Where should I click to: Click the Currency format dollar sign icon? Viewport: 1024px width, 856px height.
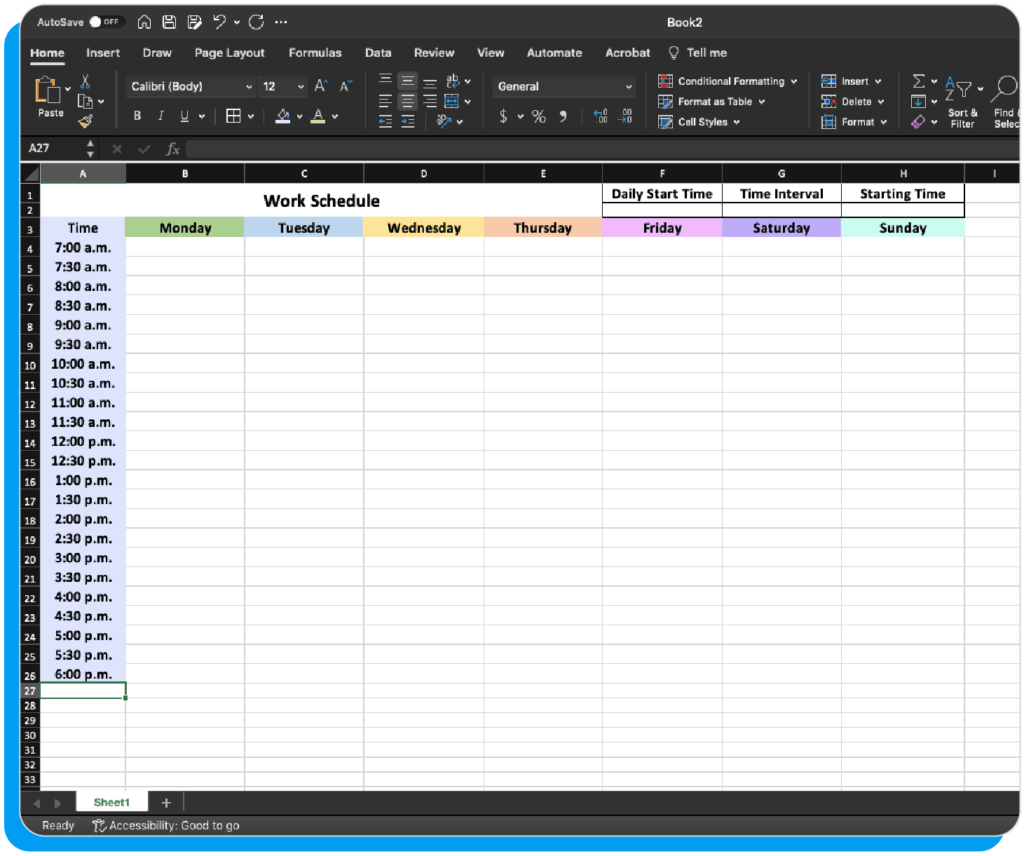(503, 116)
